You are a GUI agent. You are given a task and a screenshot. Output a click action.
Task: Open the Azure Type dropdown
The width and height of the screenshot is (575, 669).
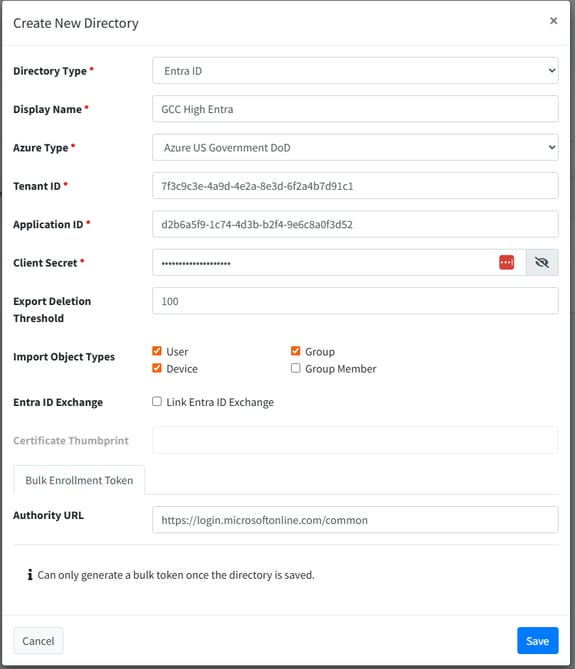355,147
